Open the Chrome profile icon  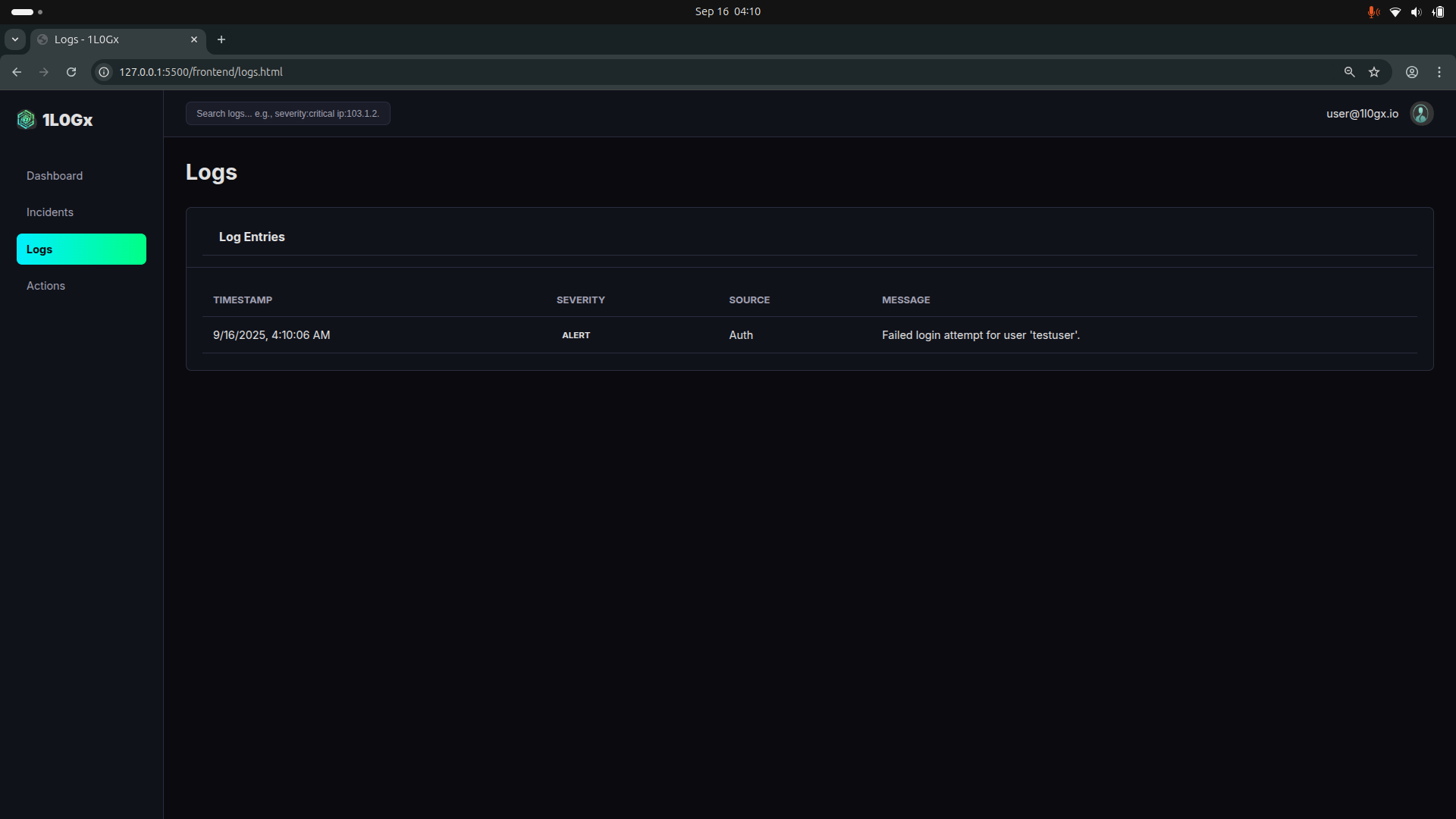click(1412, 72)
